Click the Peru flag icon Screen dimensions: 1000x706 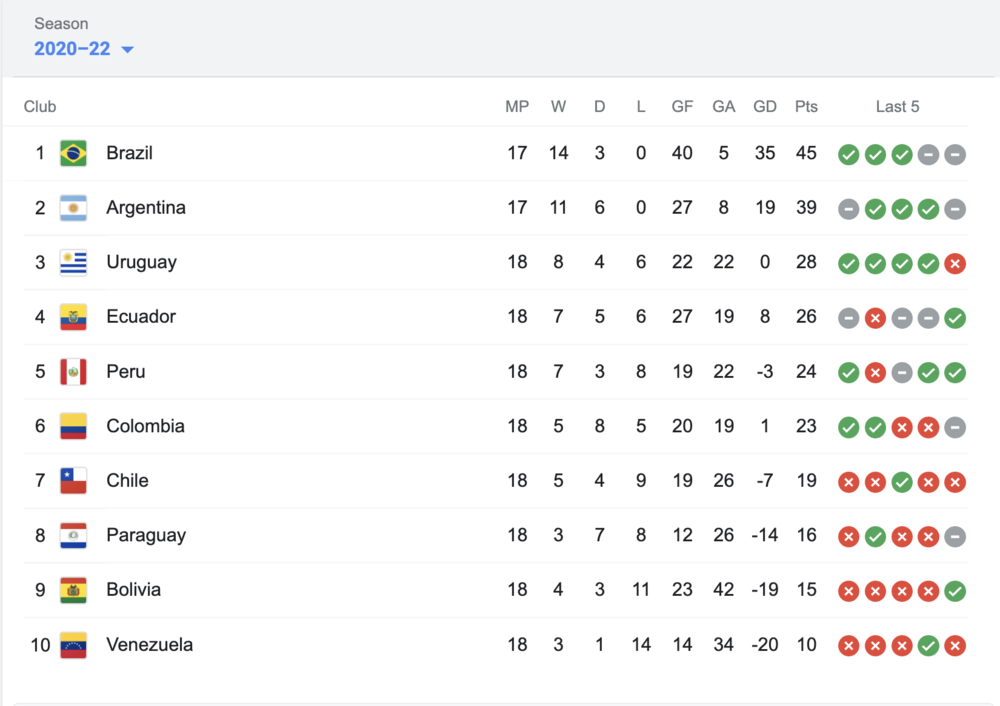click(73, 372)
